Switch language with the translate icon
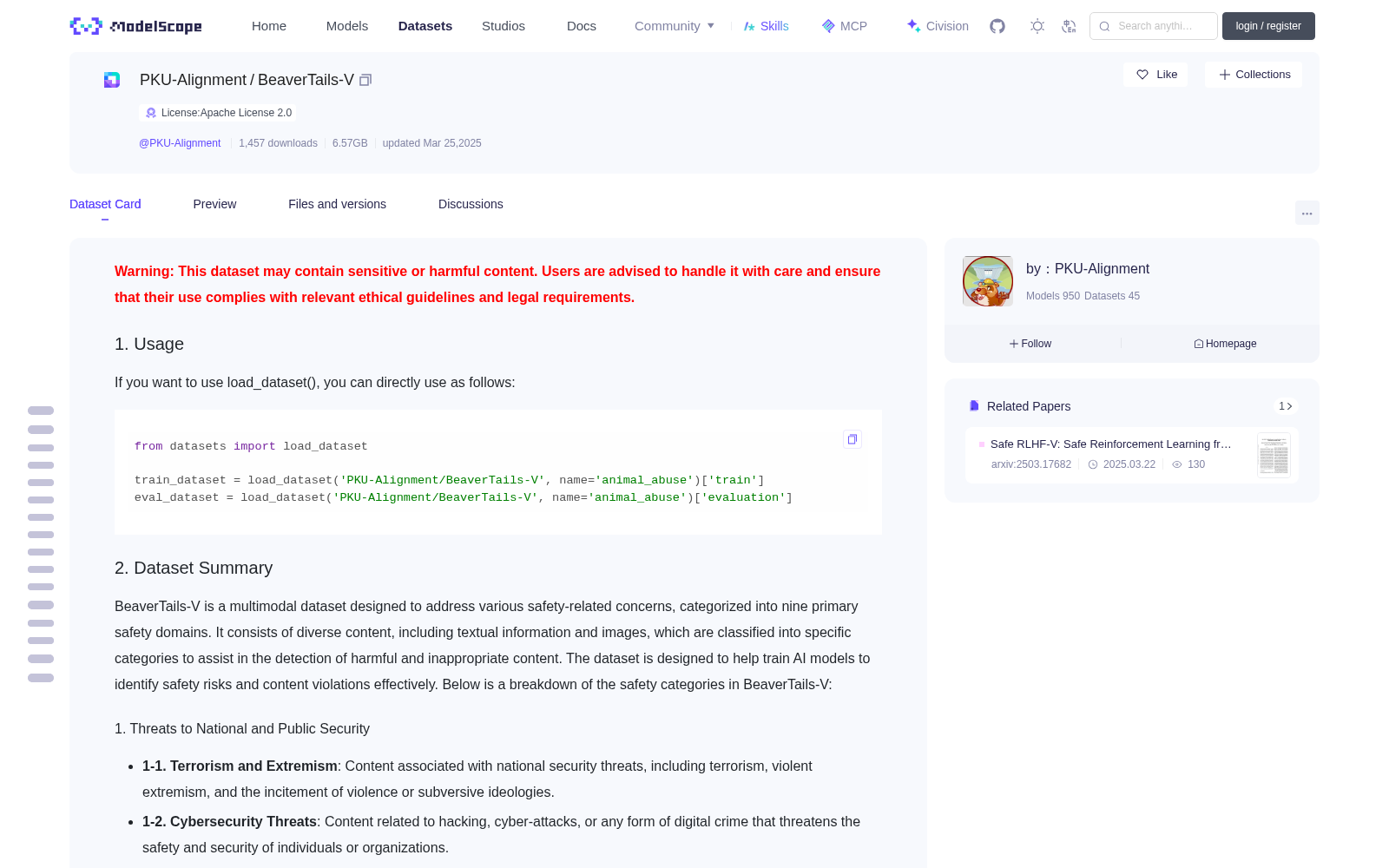This screenshot has height=868, width=1389. tap(1070, 26)
